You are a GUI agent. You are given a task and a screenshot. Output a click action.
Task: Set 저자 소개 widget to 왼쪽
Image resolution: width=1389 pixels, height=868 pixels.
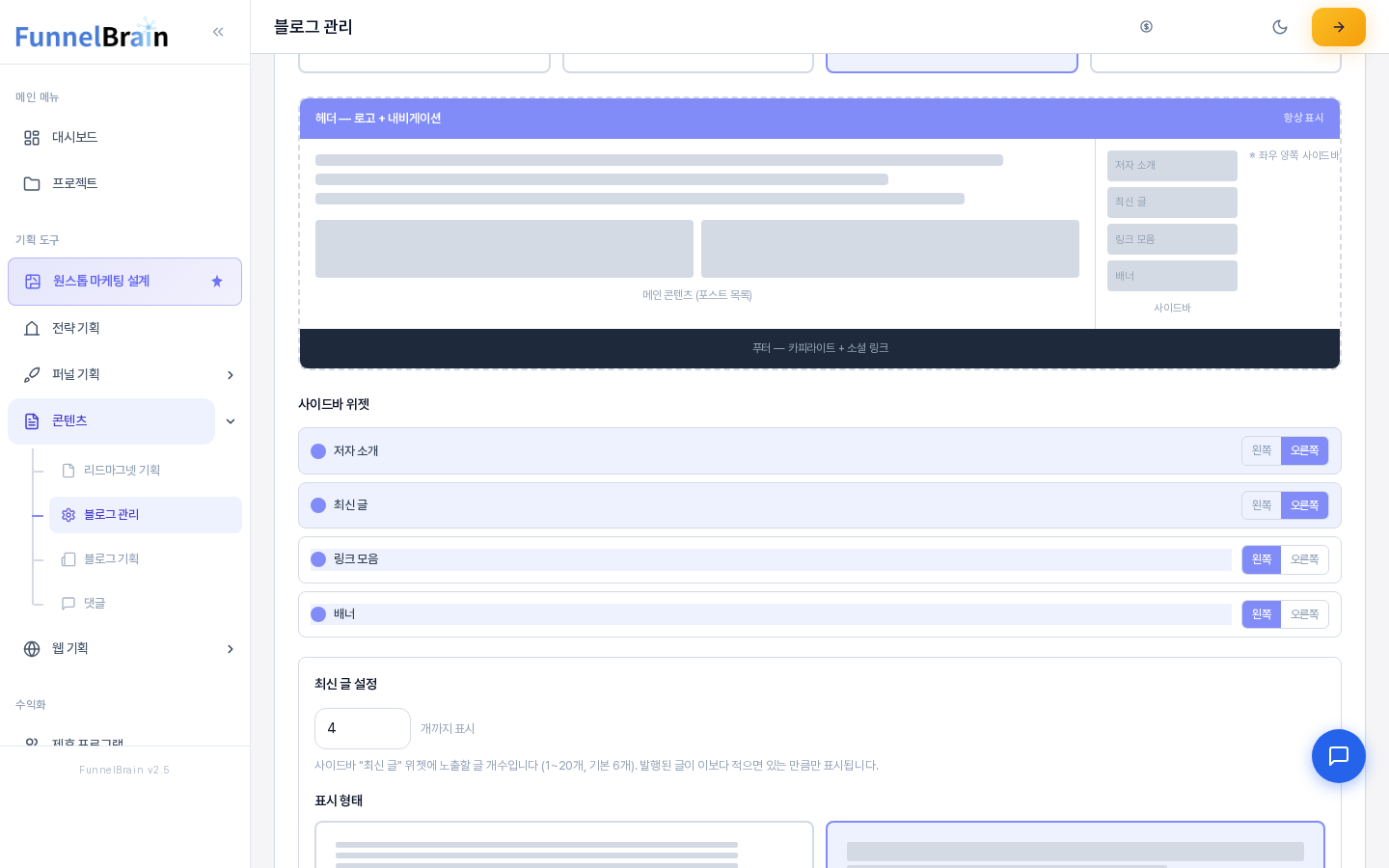click(x=1262, y=451)
